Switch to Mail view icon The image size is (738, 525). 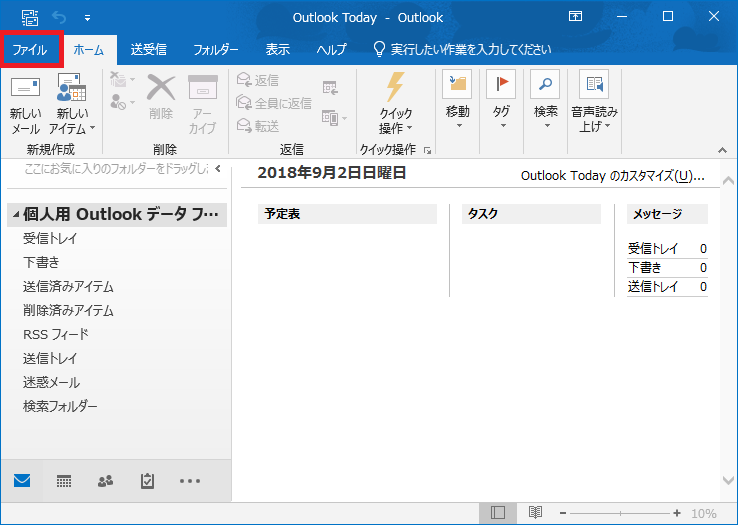point(22,481)
